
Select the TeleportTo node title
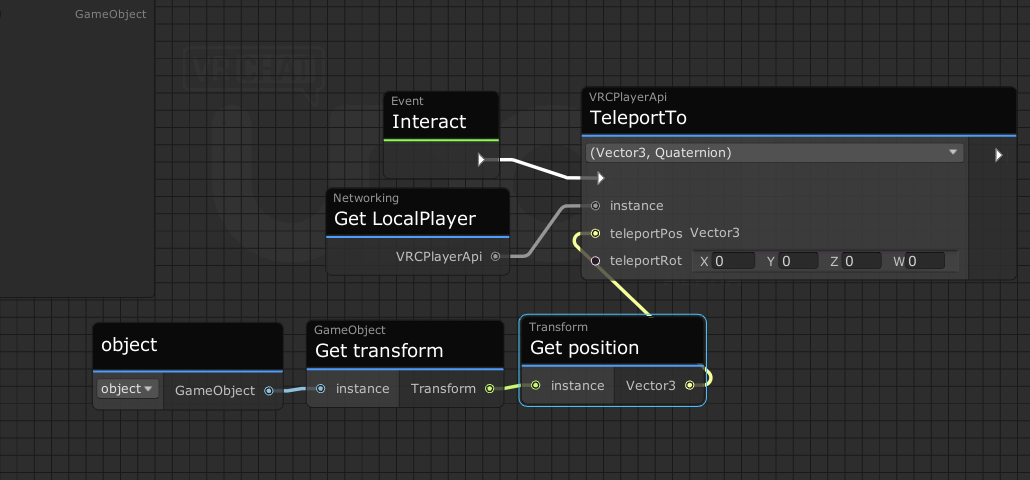pyautogui.click(x=638, y=118)
